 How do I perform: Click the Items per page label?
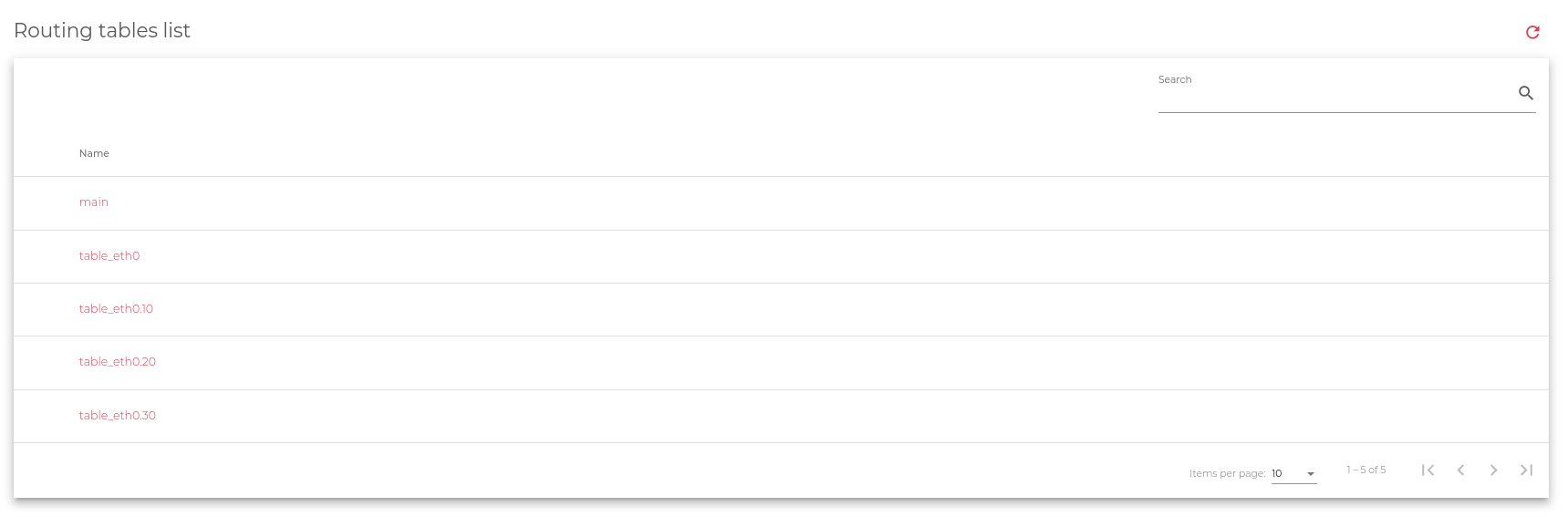(x=1227, y=473)
